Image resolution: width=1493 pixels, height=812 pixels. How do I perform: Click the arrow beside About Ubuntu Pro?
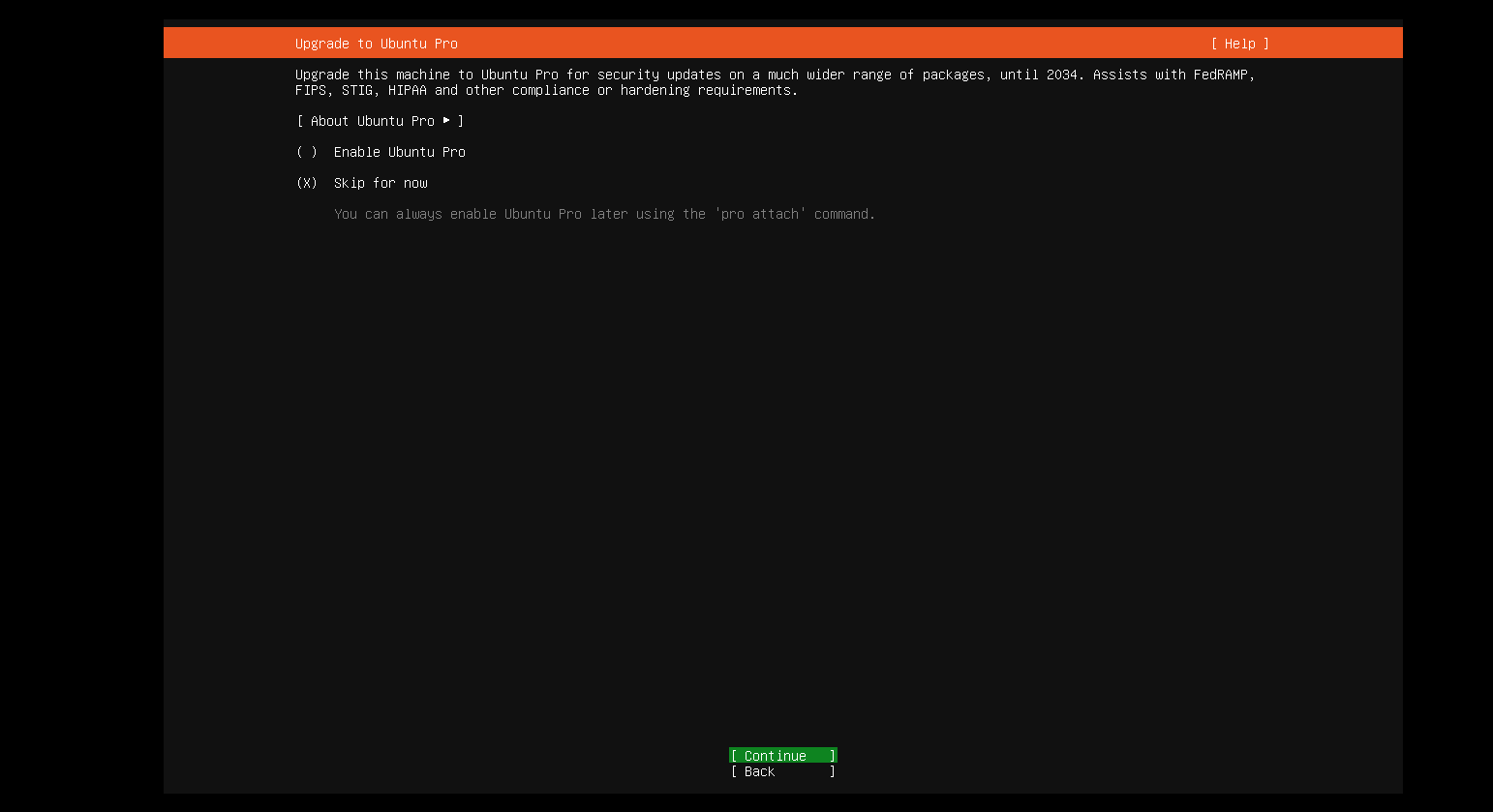[x=446, y=121]
